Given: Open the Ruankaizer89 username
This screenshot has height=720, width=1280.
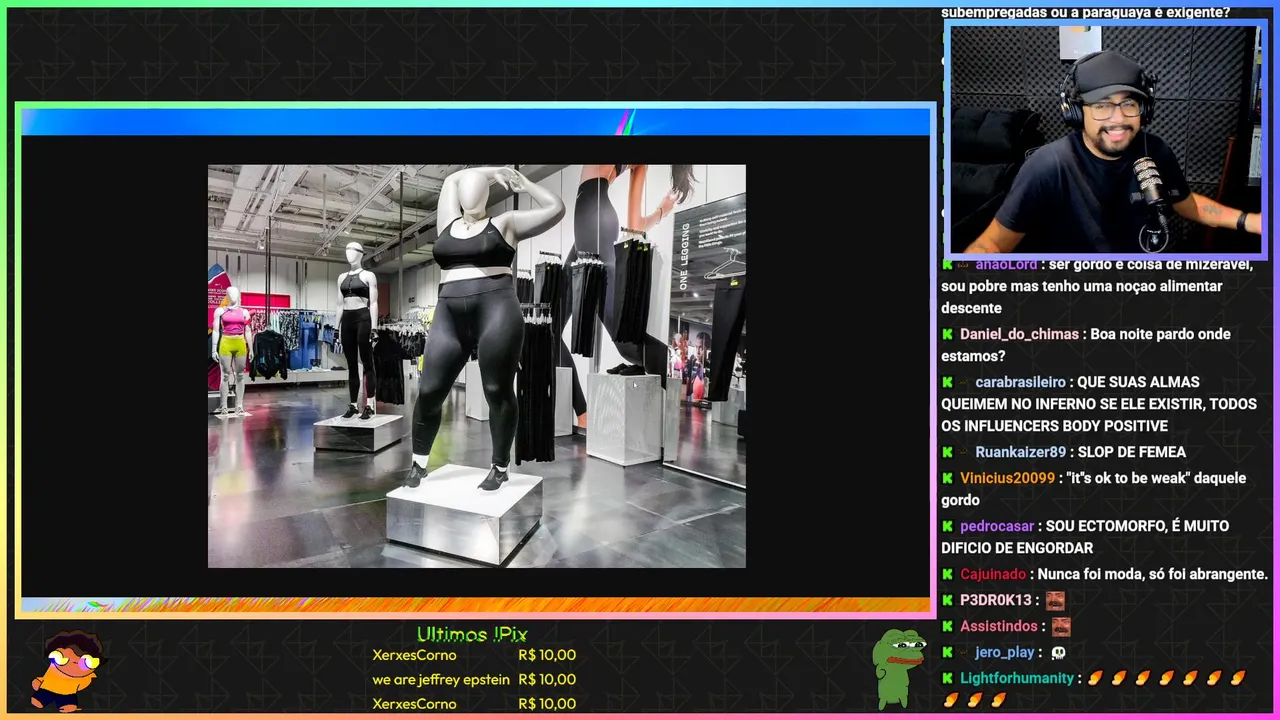Looking at the screenshot, I should (1020, 452).
